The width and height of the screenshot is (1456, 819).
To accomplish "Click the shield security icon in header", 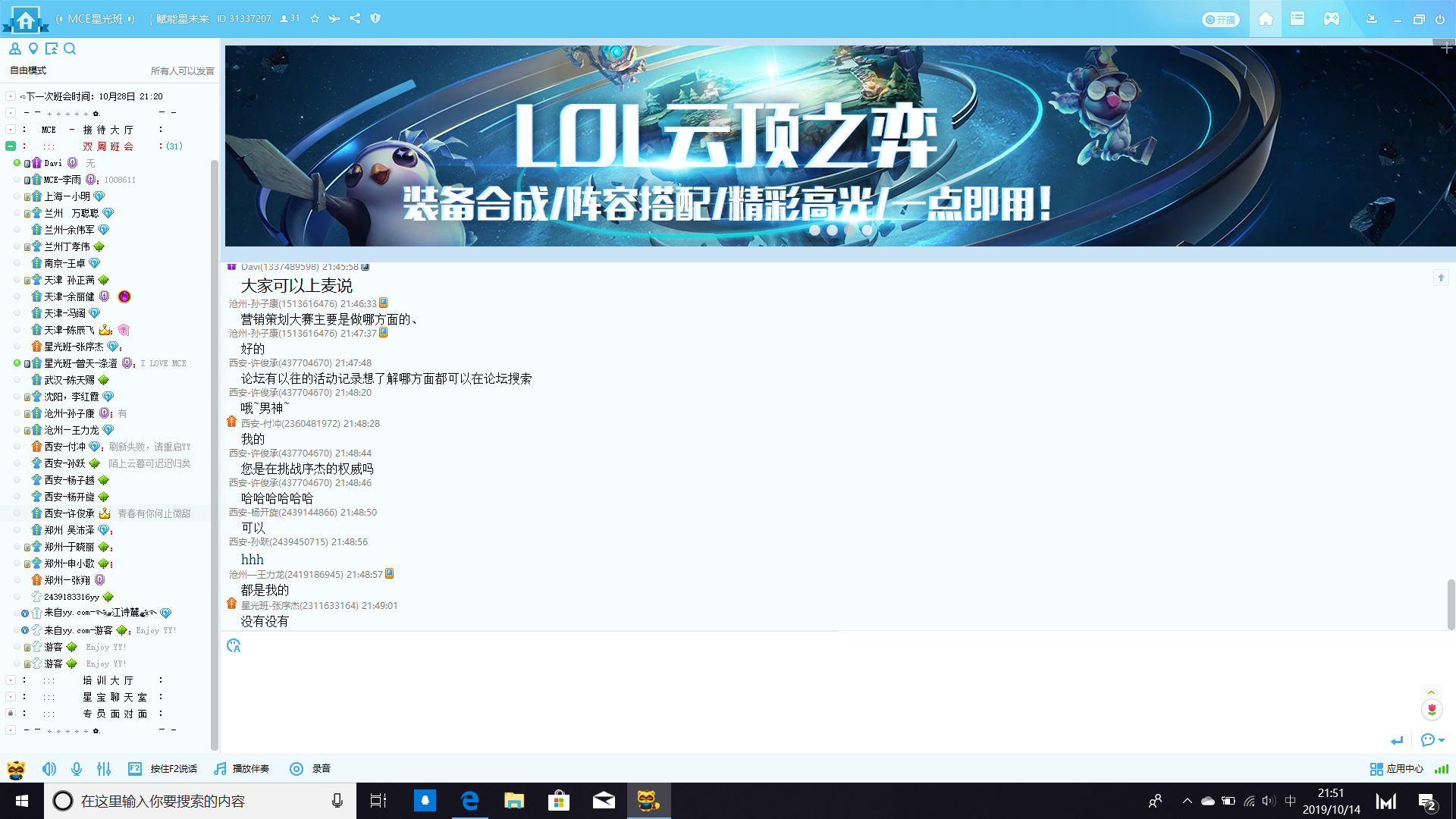I will pyautogui.click(x=375, y=18).
